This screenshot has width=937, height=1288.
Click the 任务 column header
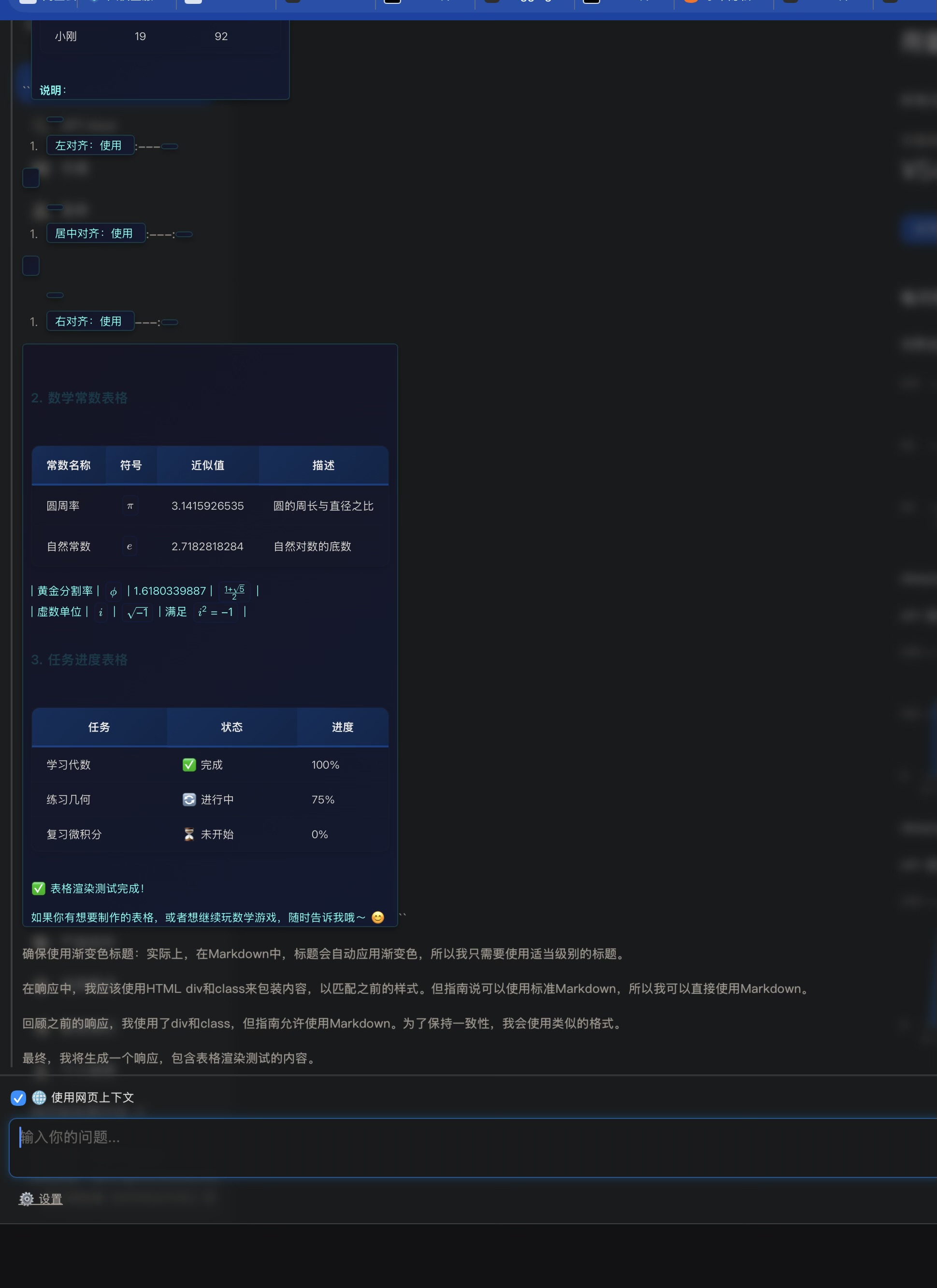pyautogui.click(x=100, y=727)
